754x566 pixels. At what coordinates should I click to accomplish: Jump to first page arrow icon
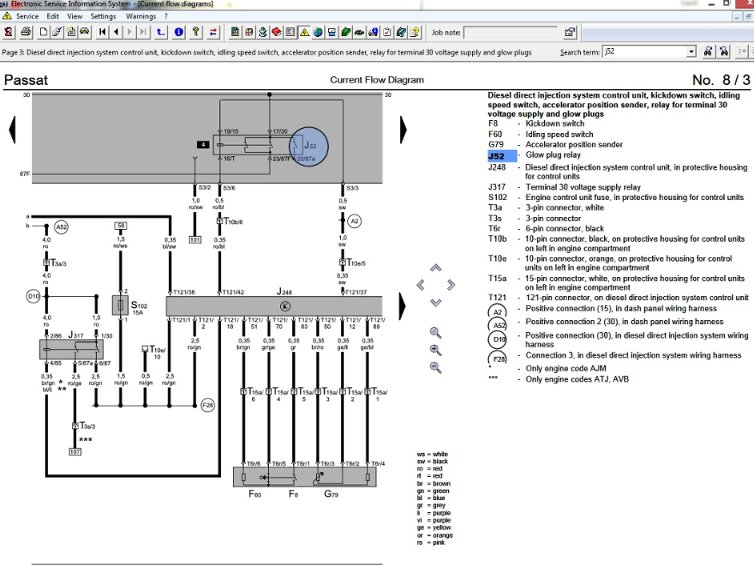102,32
